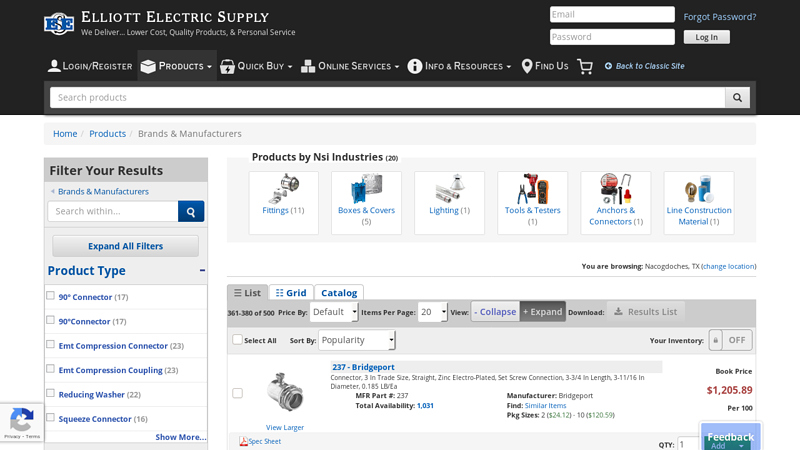Click the Log In button
The width and height of the screenshot is (800, 450).
pos(707,37)
